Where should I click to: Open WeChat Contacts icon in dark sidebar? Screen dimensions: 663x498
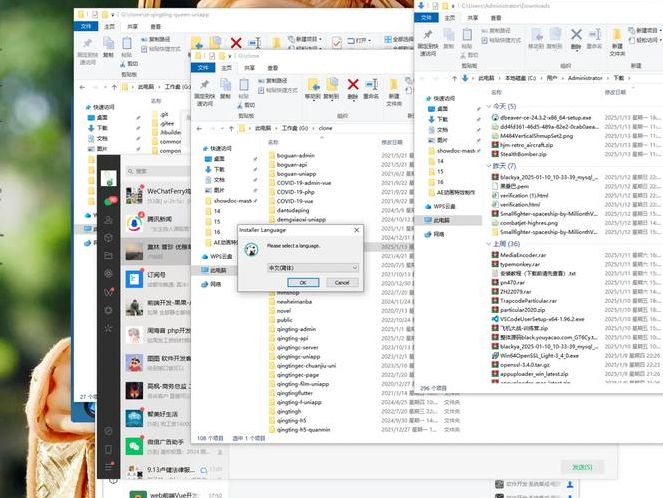tap(108, 220)
